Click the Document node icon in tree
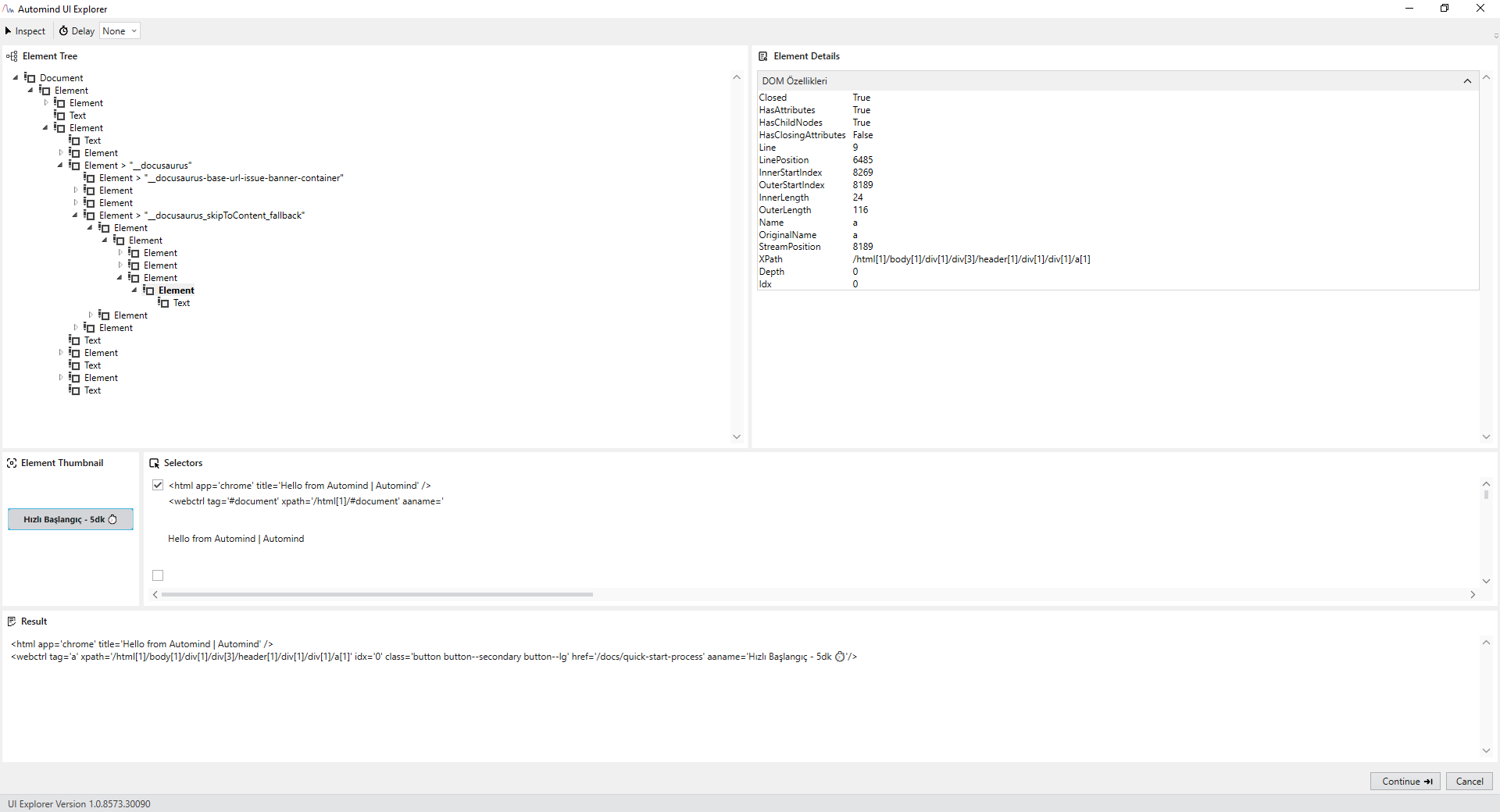 pyautogui.click(x=30, y=78)
